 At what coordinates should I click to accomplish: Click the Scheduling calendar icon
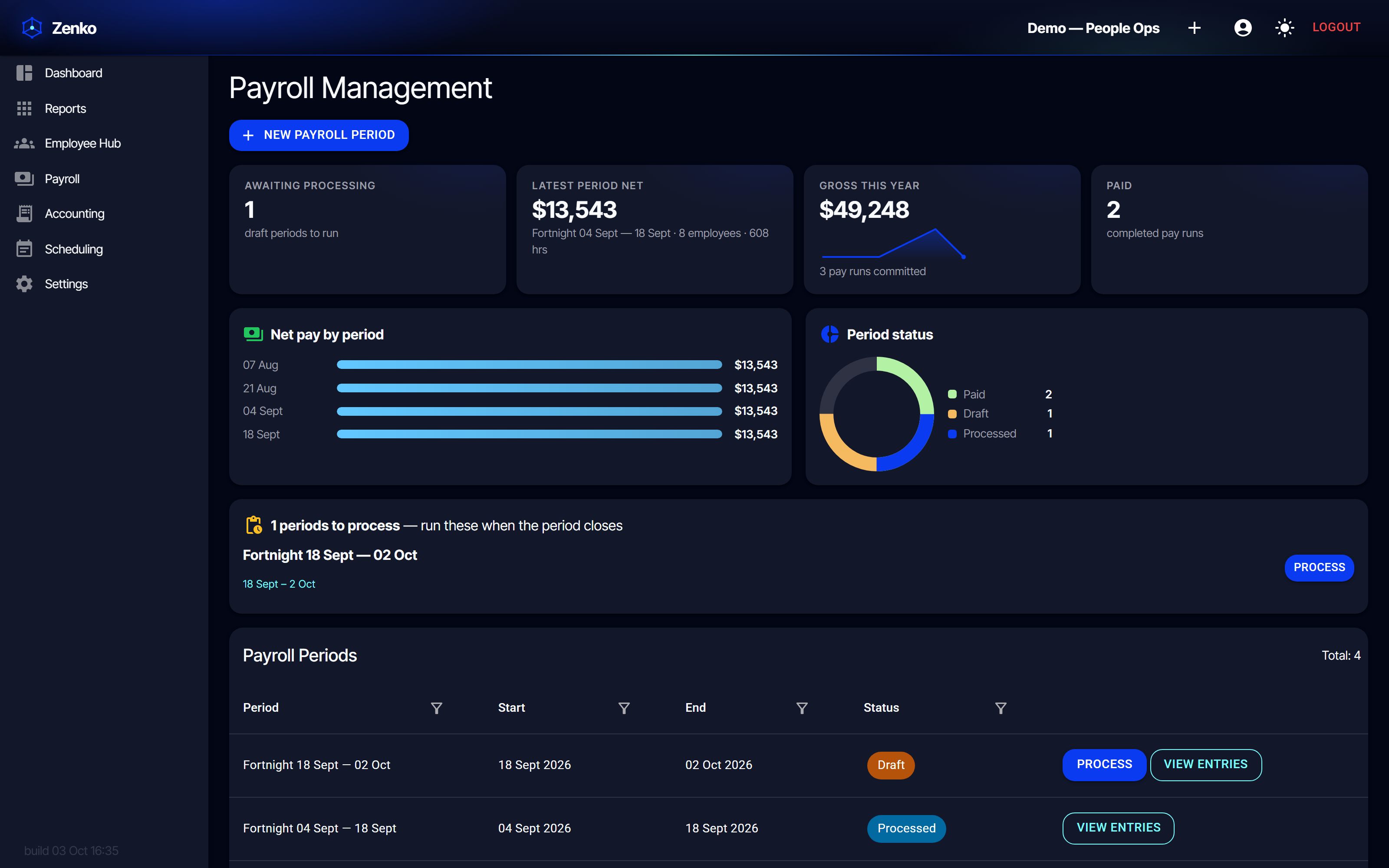24,249
